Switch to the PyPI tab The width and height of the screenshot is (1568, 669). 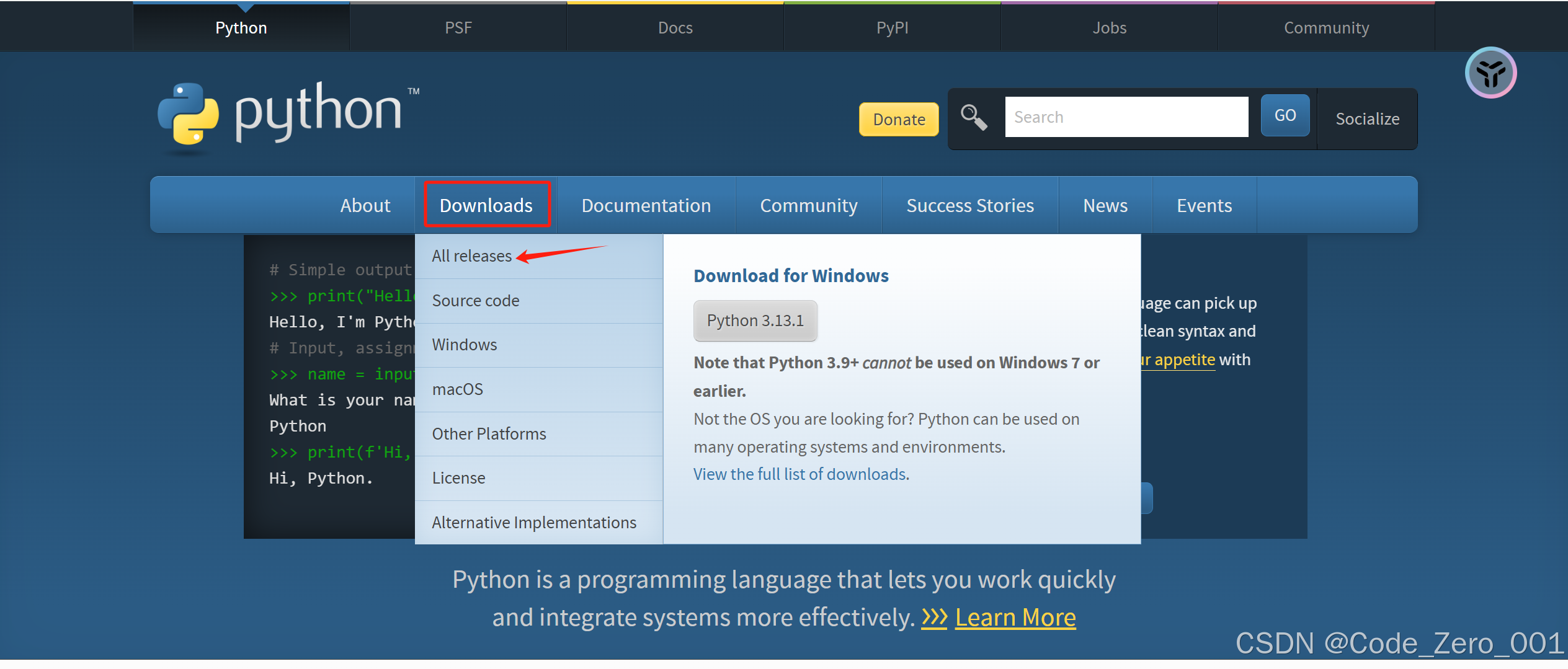tap(892, 27)
